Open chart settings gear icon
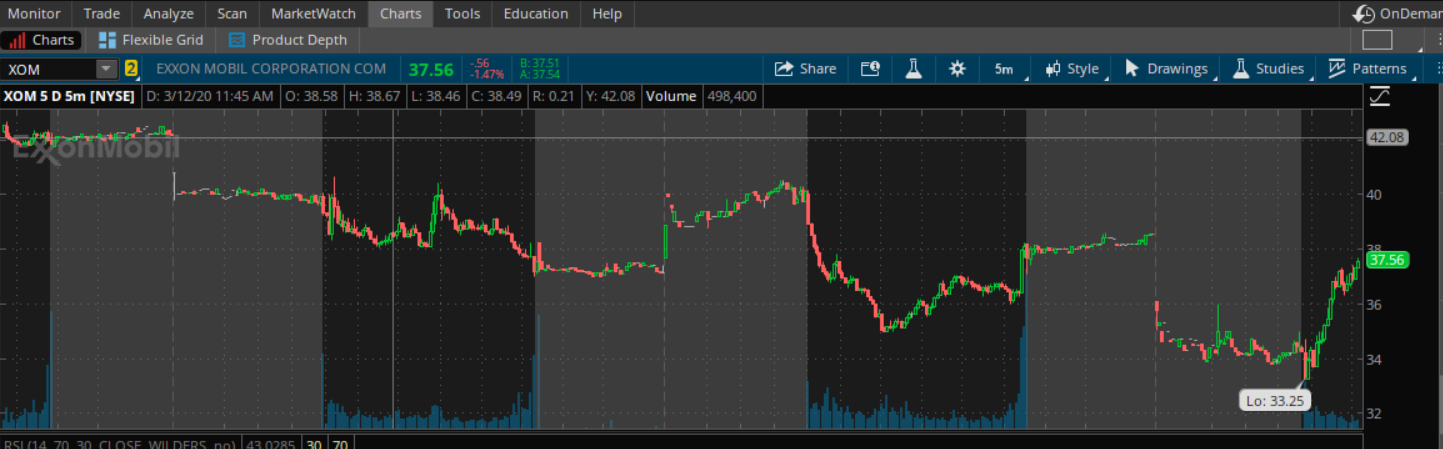This screenshot has height=449, width=1443. (x=957, y=69)
